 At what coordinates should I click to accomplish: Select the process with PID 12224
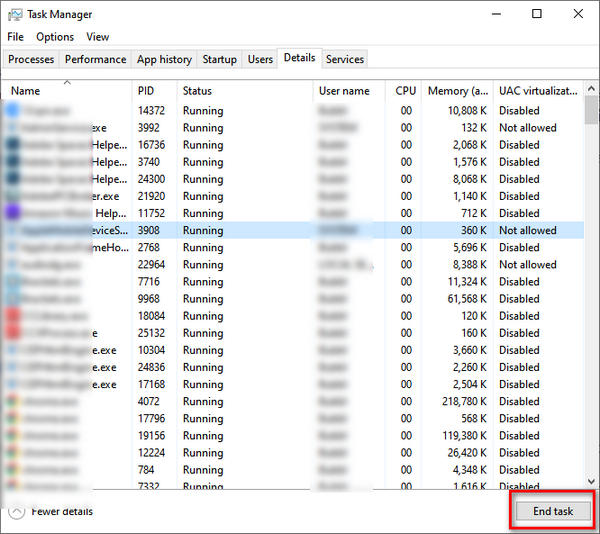[x=293, y=453]
